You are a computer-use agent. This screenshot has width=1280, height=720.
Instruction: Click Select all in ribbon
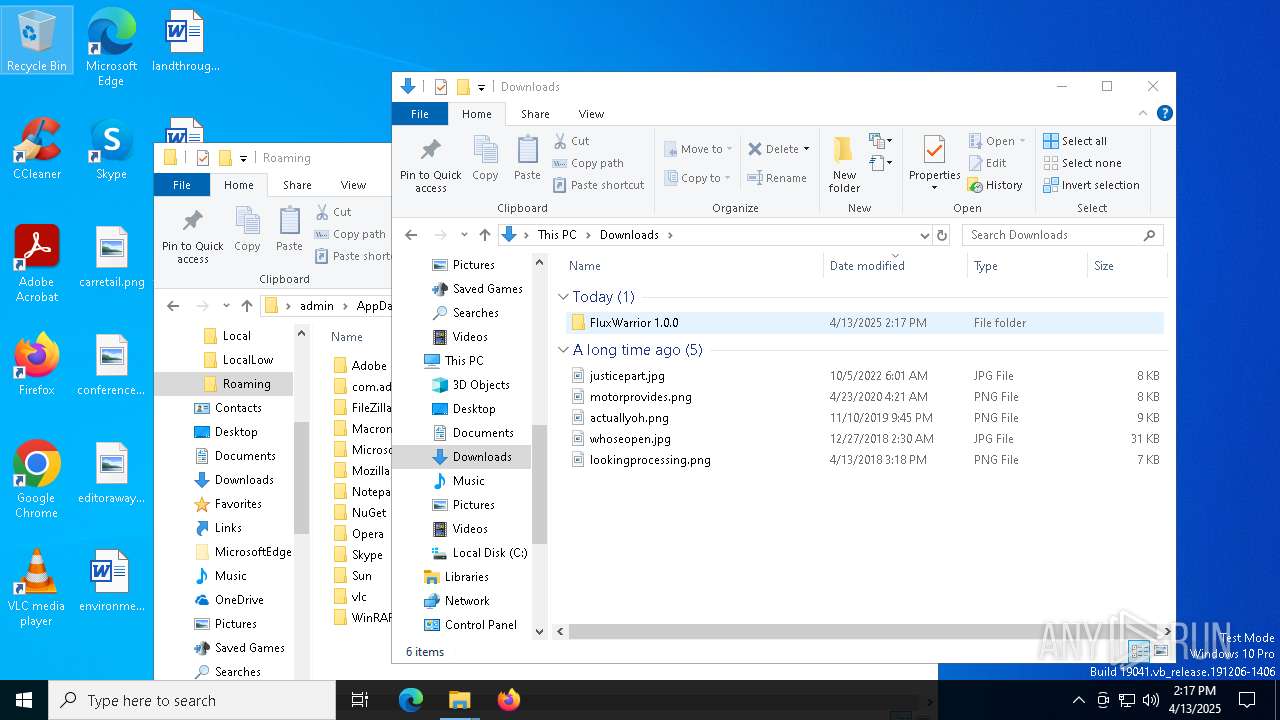tap(1075, 141)
